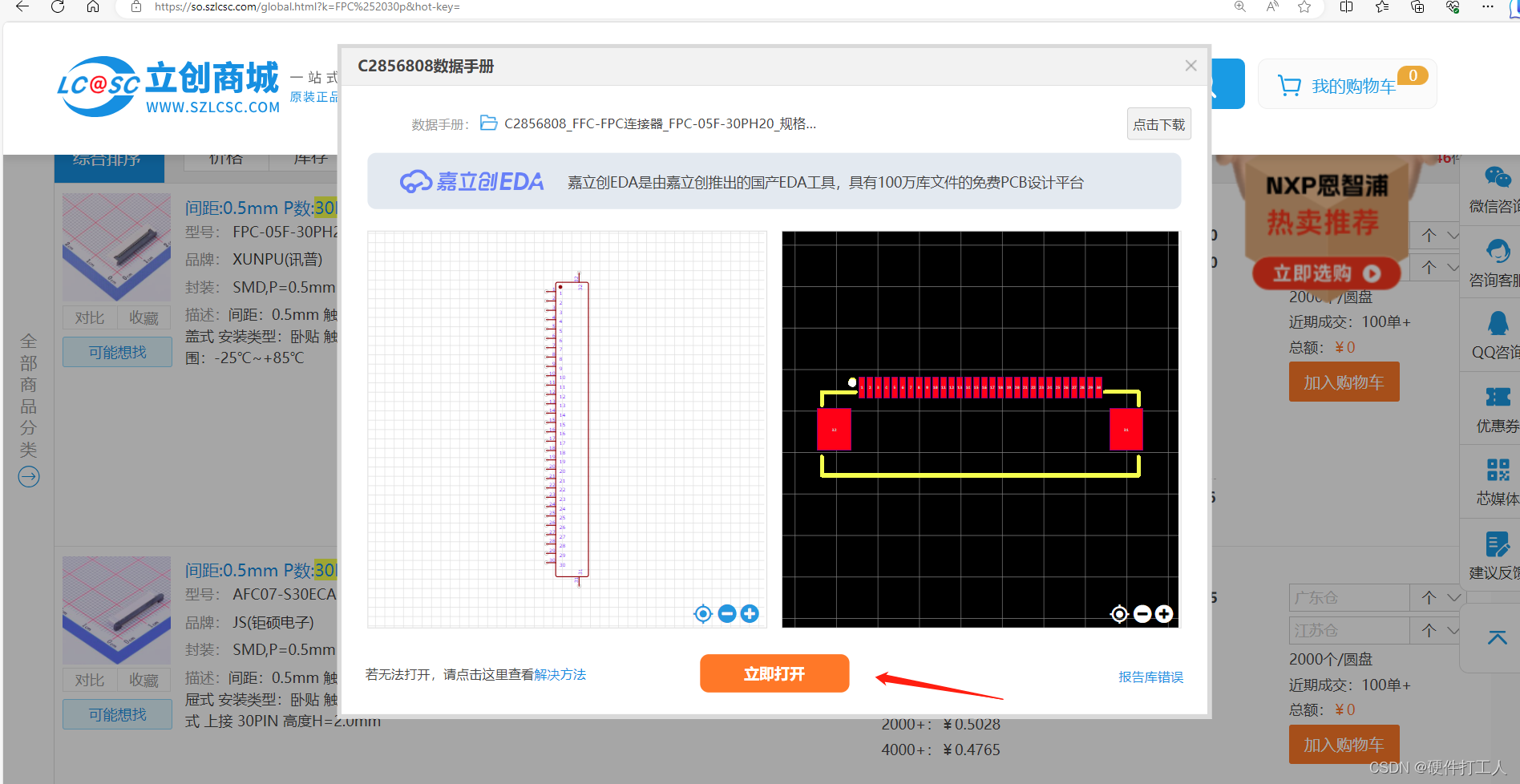Click 可能想找 under JS钜硕电子 product
This screenshot has width=1520, height=784.
pyautogui.click(x=117, y=714)
